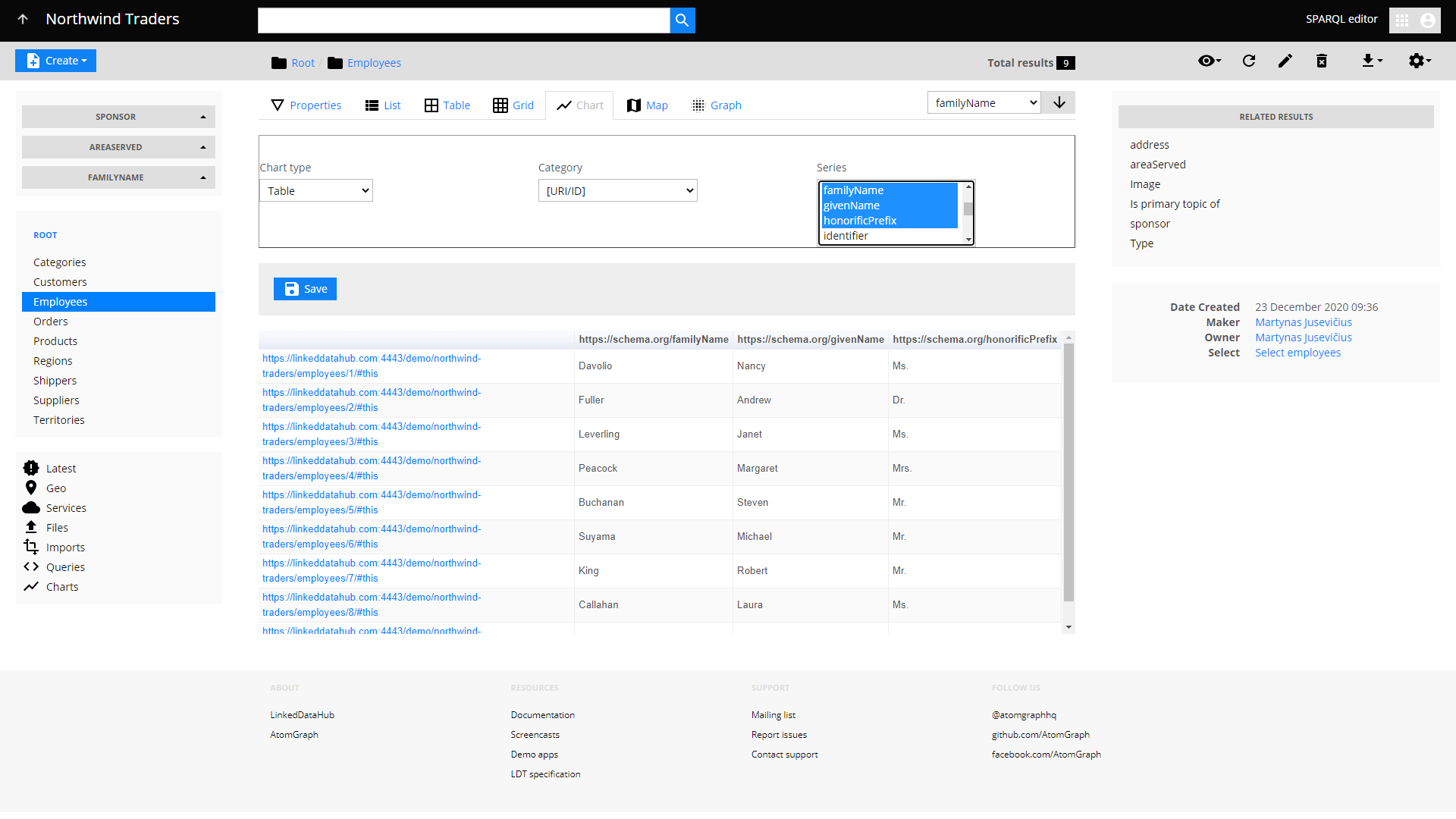Click the Is primary topic of result

pyautogui.click(x=1175, y=204)
